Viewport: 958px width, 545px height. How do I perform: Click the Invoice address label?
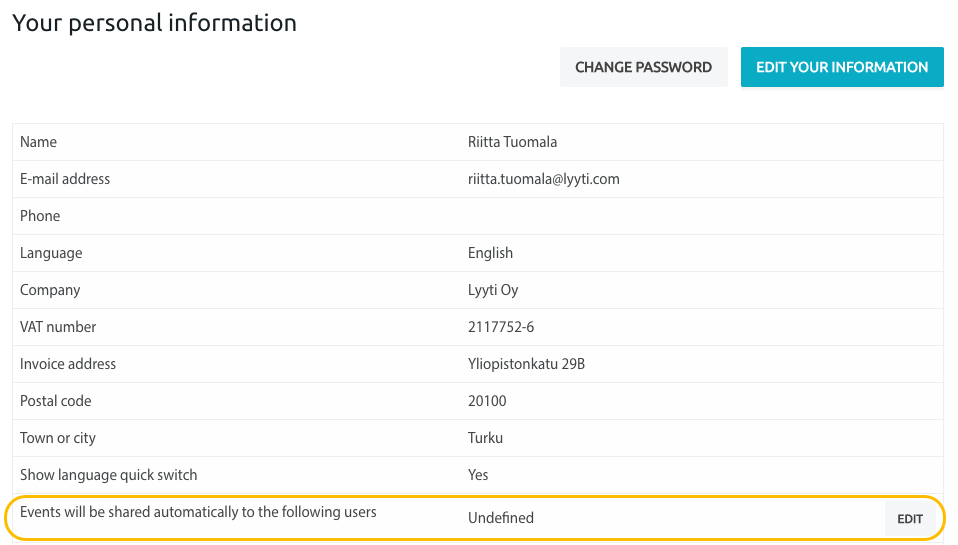[68, 364]
